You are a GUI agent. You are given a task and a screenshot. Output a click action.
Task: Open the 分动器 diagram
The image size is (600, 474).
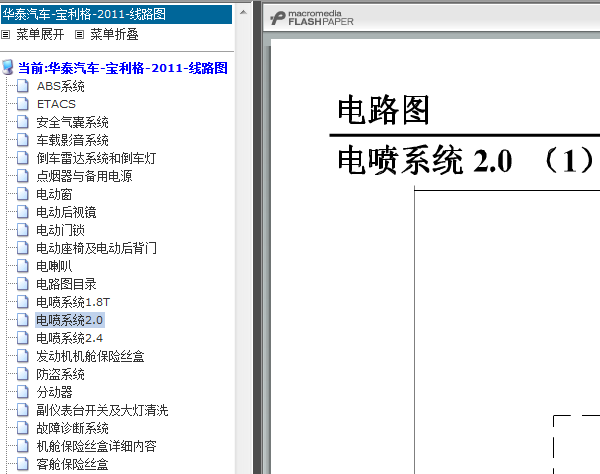[54, 392]
